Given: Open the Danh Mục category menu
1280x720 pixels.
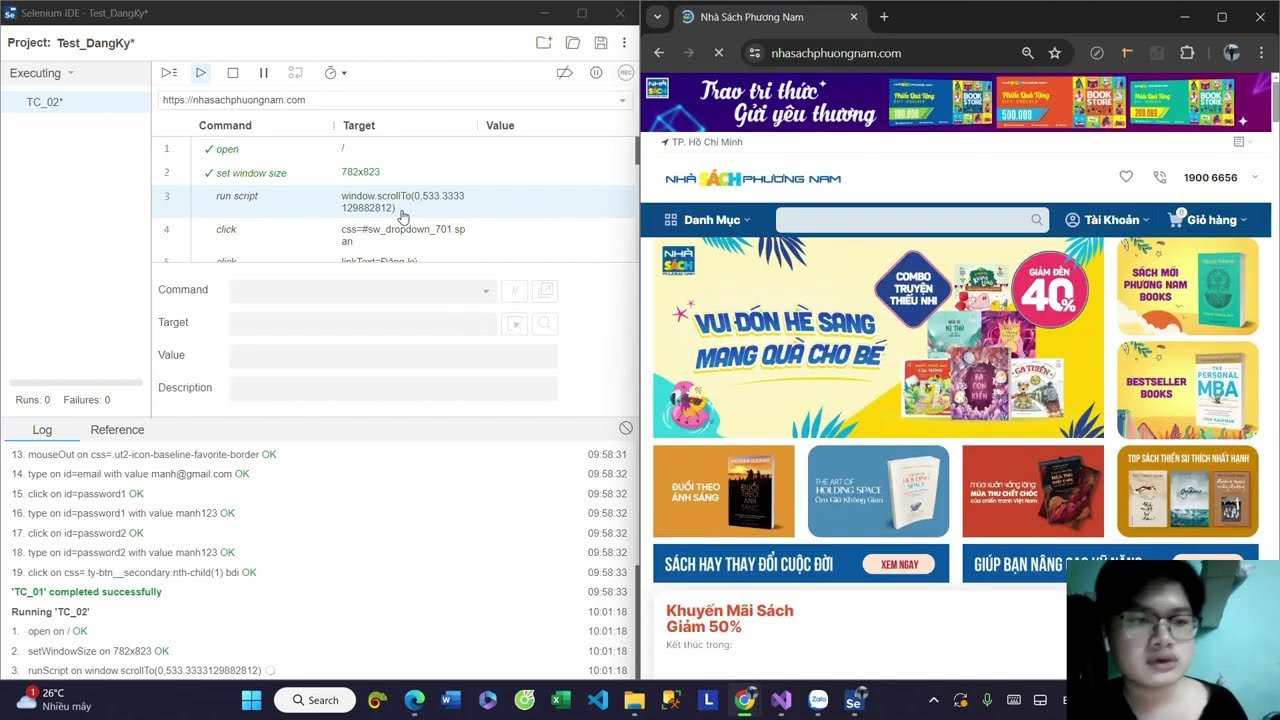Looking at the screenshot, I should 707,220.
